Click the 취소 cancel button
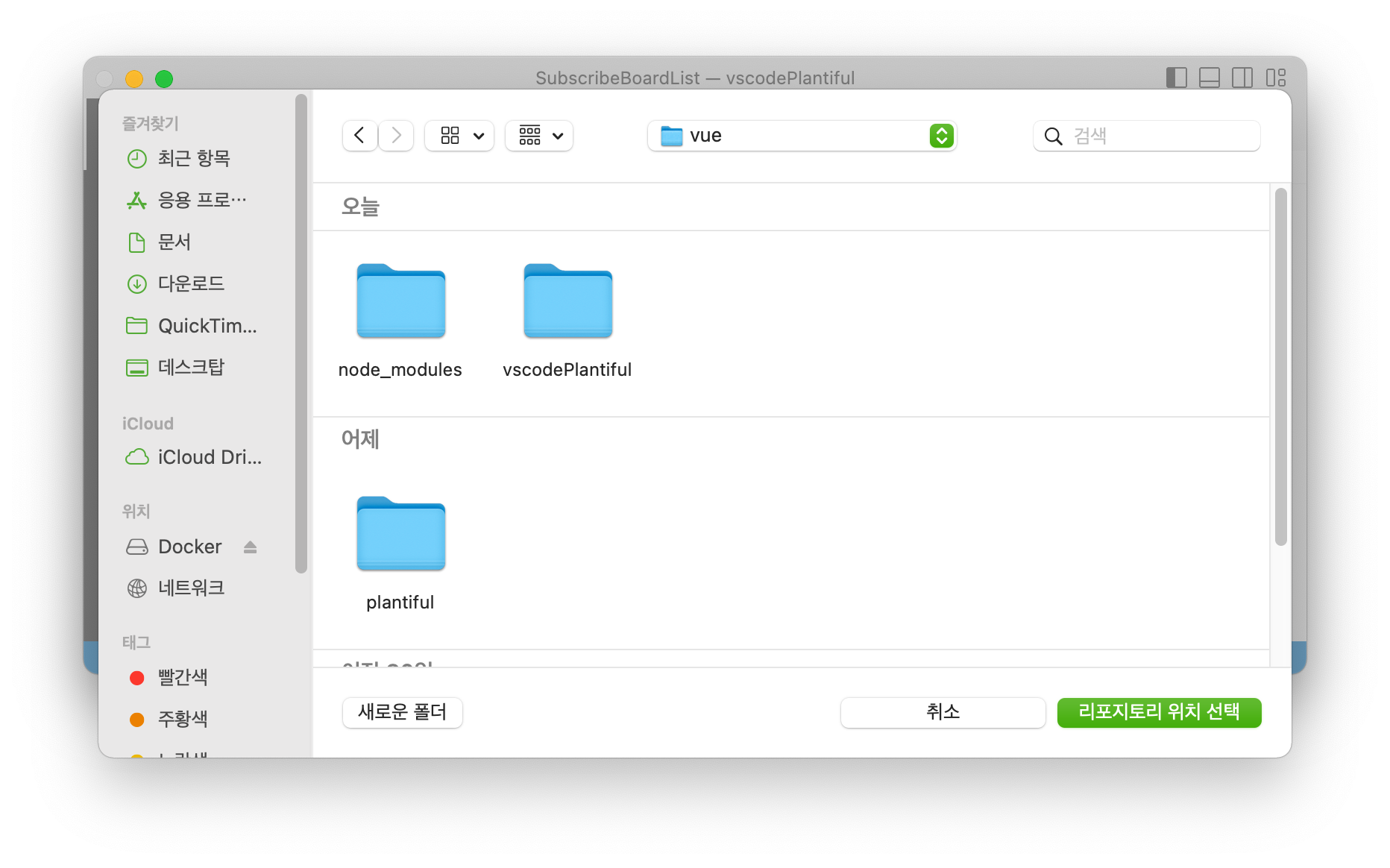The width and height of the screenshot is (1390, 868). [943, 712]
